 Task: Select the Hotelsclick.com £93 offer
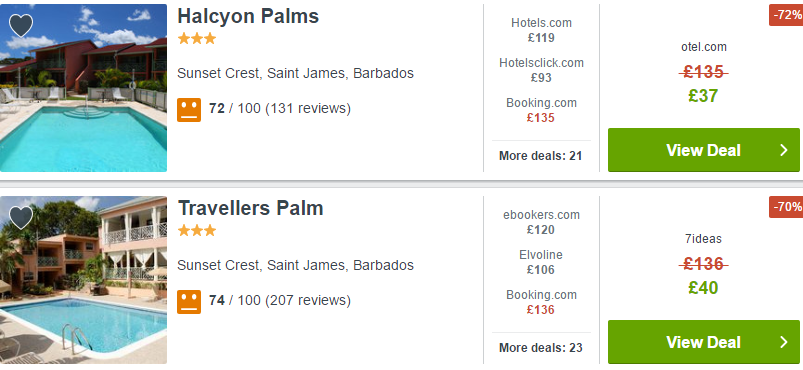click(x=541, y=70)
